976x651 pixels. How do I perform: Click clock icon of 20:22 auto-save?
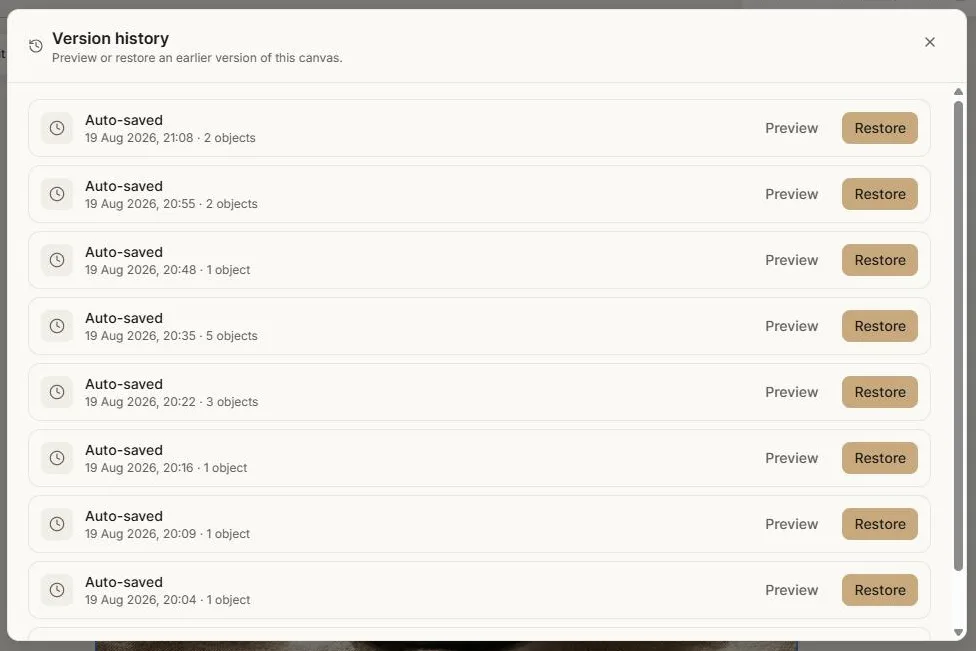(x=57, y=392)
